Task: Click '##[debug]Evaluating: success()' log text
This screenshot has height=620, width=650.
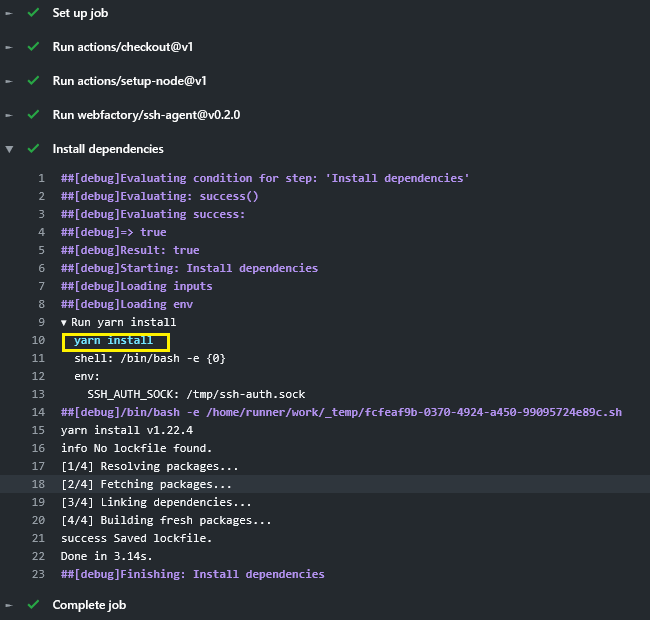Action: point(160,196)
